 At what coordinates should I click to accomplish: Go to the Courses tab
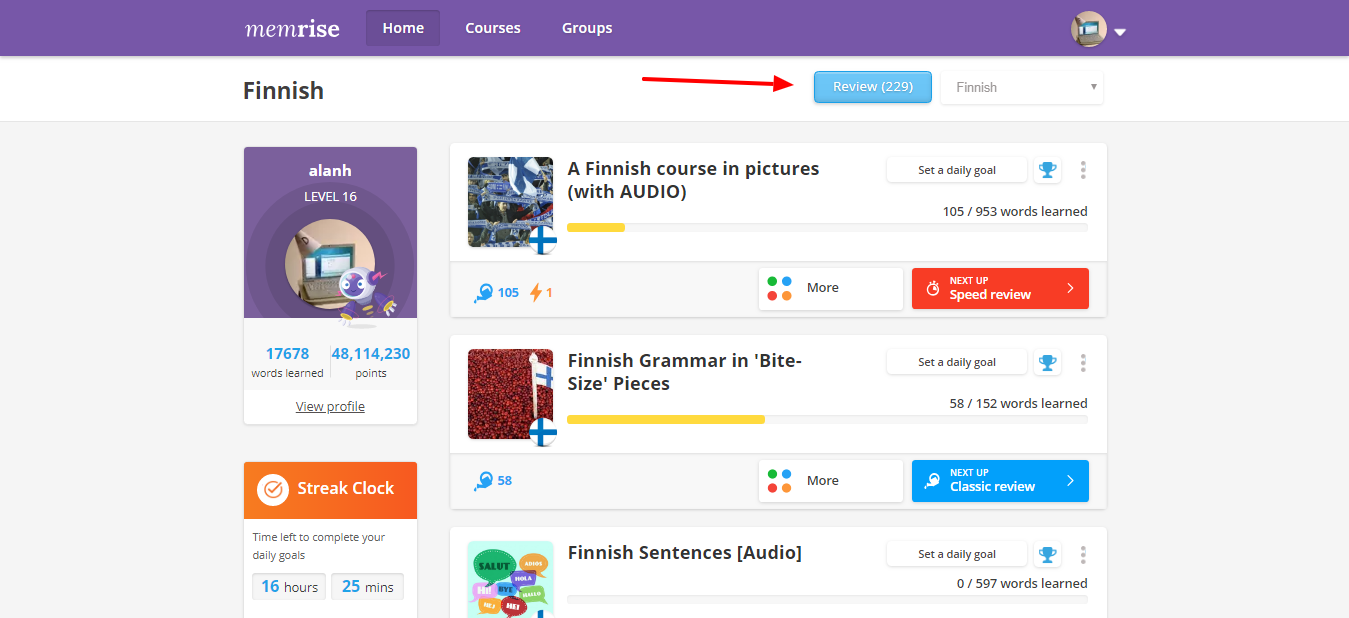tap(493, 28)
